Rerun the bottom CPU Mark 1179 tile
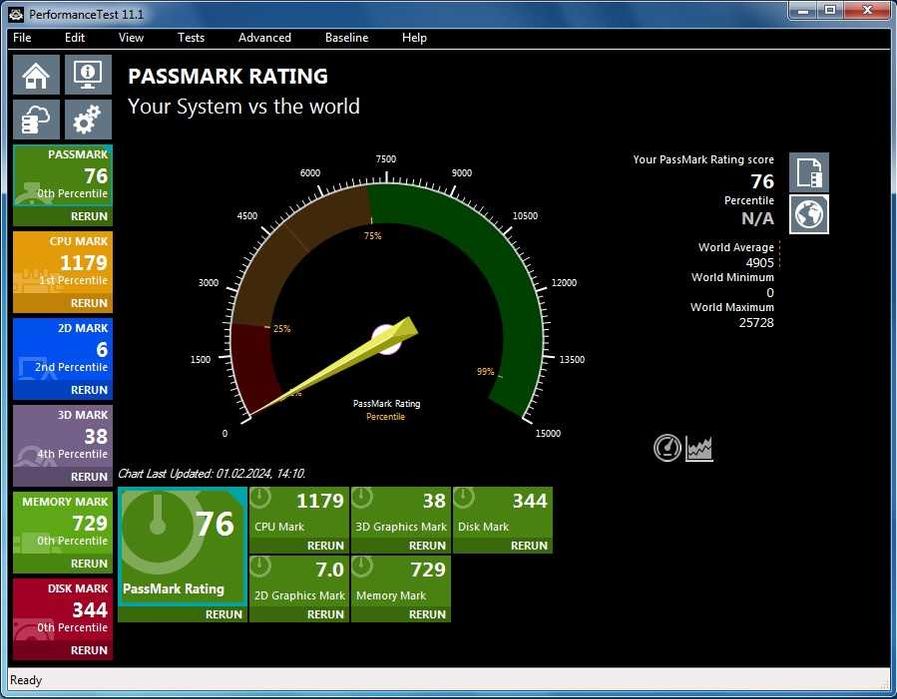897x699 pixels. point(326,546)
